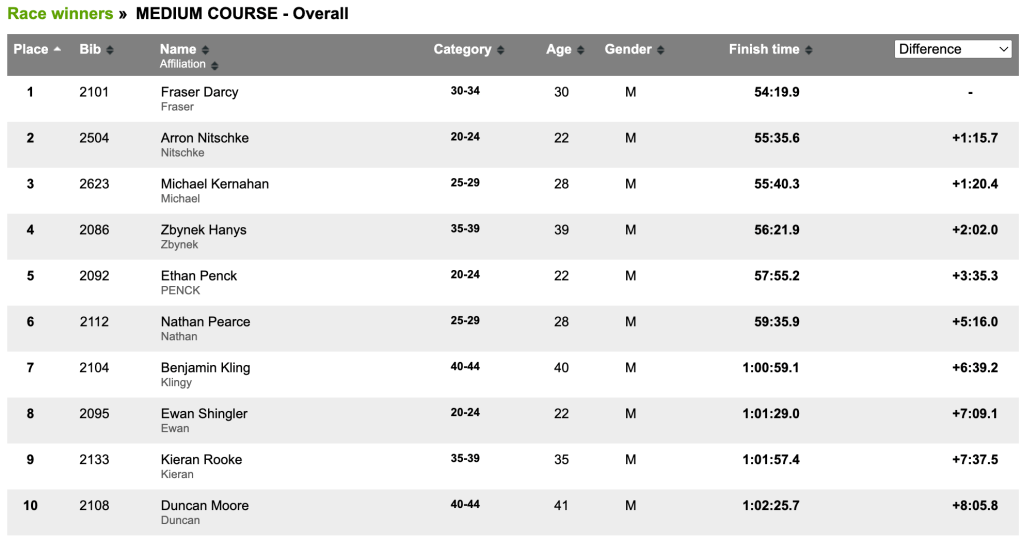Select runner Fraser Darcy's name
Screen dimensions: 1022x539
coord(200,92)
